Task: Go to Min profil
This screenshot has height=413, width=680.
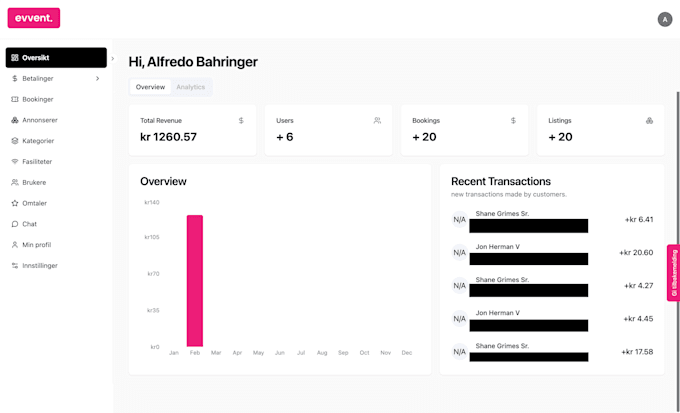Action: (x=36, y=245)
